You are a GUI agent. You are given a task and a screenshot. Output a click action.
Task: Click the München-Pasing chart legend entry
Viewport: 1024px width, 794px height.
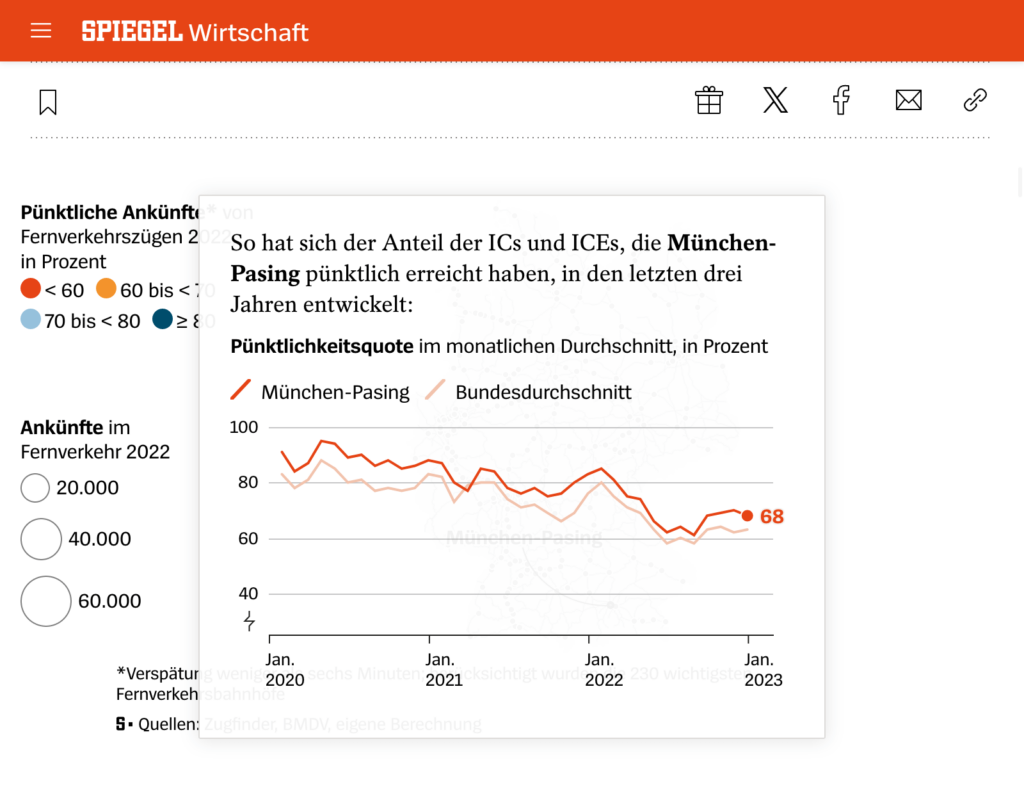[x=320, y=392]
